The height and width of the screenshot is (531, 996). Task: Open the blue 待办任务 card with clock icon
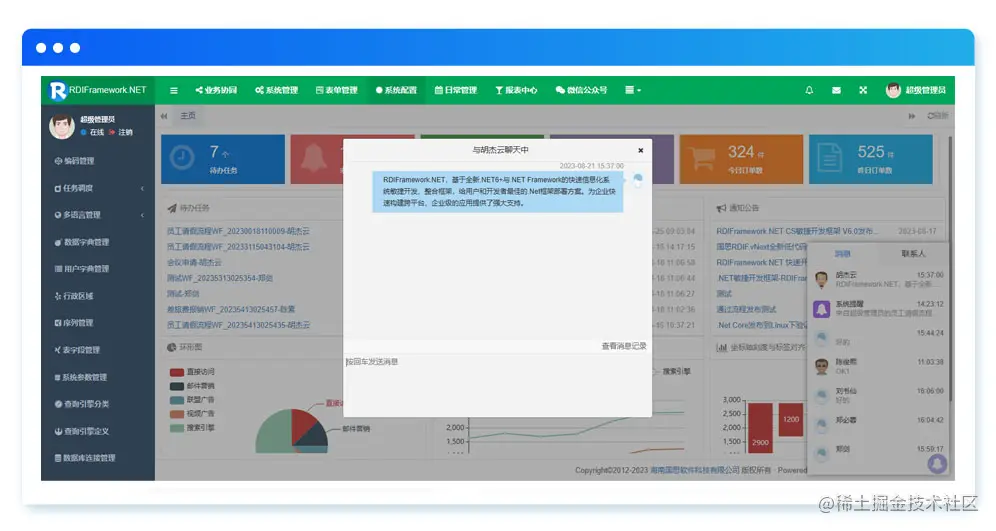tap(223, 159)
